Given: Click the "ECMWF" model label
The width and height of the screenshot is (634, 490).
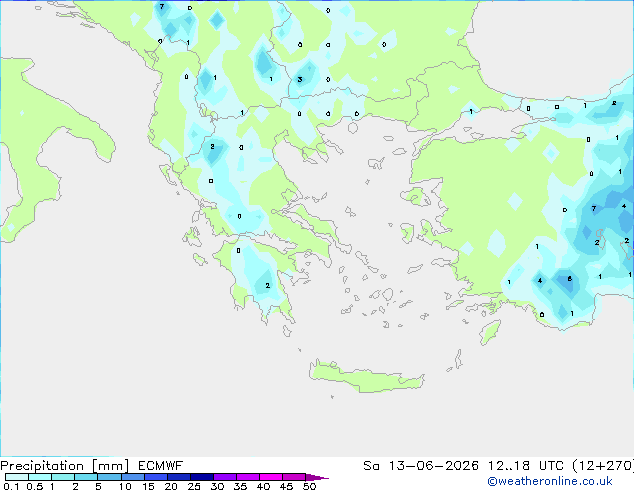Looking at the screenshot, I should click(161, 466).
